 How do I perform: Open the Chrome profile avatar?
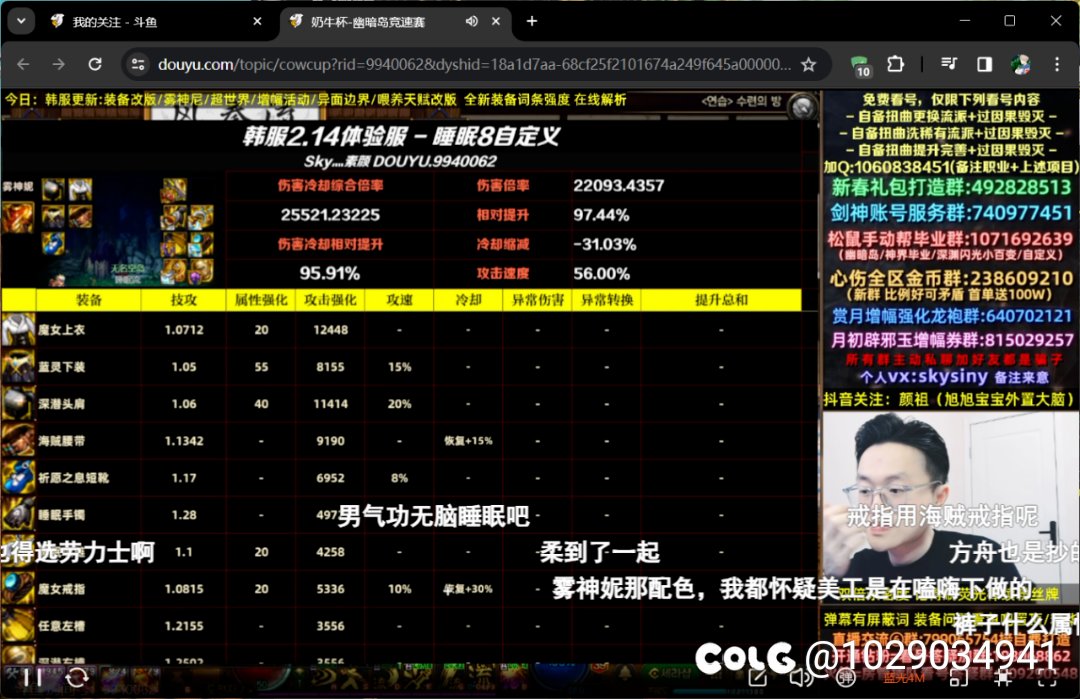[1020, 64]
